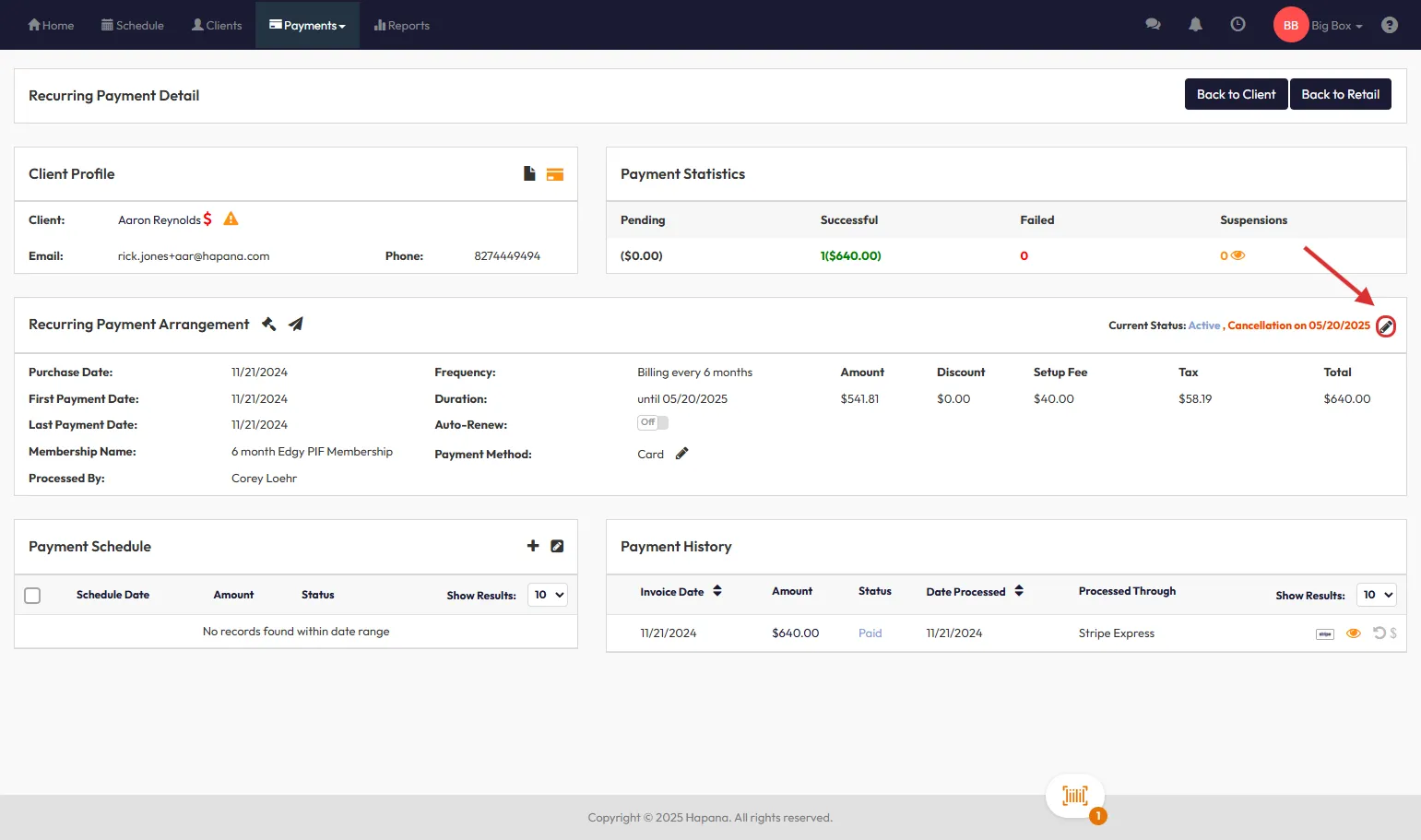The image size is (1421, 840).
Task: Edit Payment Method with the pencil icon
Action: 681,454
